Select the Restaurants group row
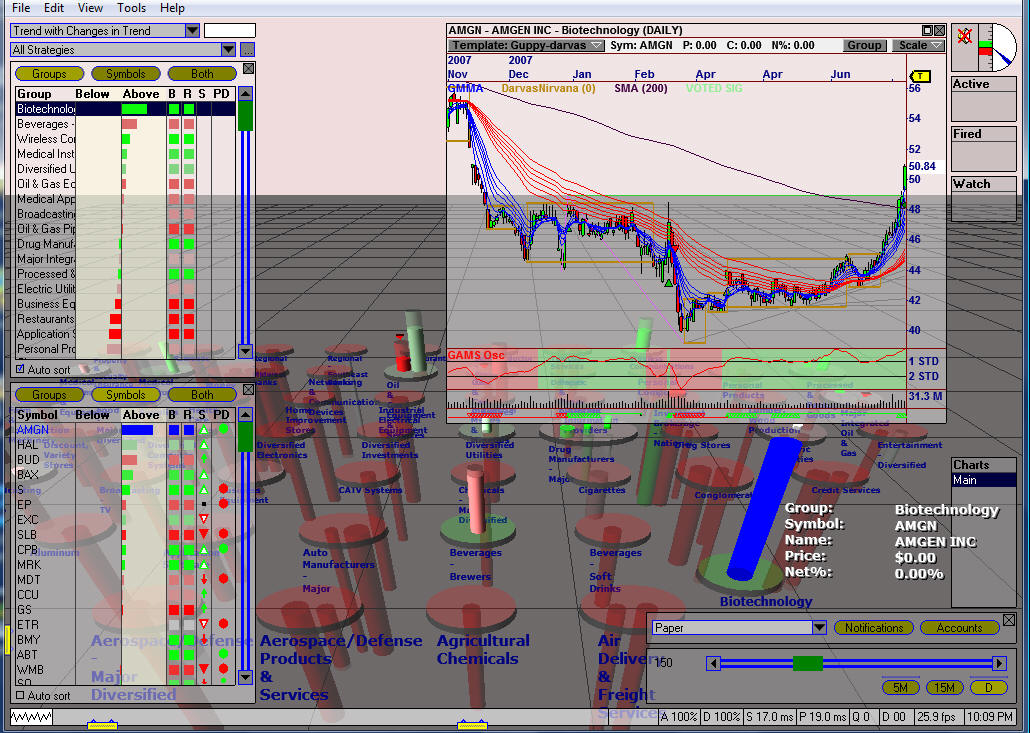Viewport: 1030px width, 733px height. (x=125, y=319)
